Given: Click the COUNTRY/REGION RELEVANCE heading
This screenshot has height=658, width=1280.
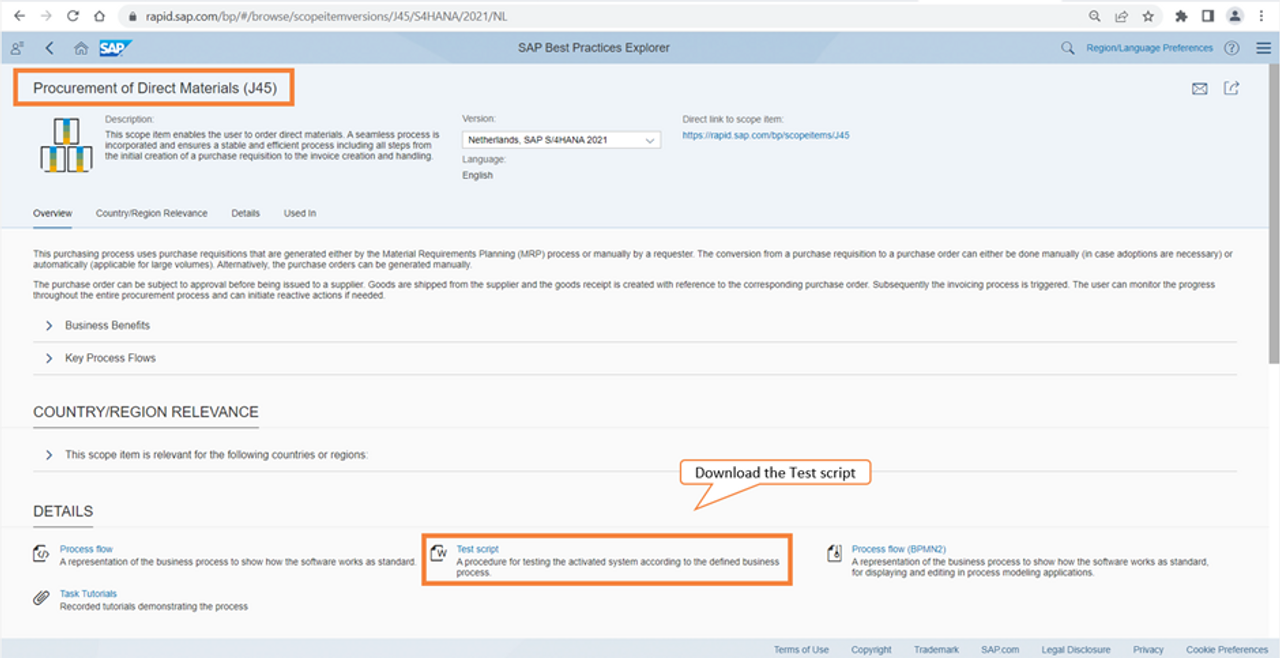Looking at the screenshot, I should [146, 412].
